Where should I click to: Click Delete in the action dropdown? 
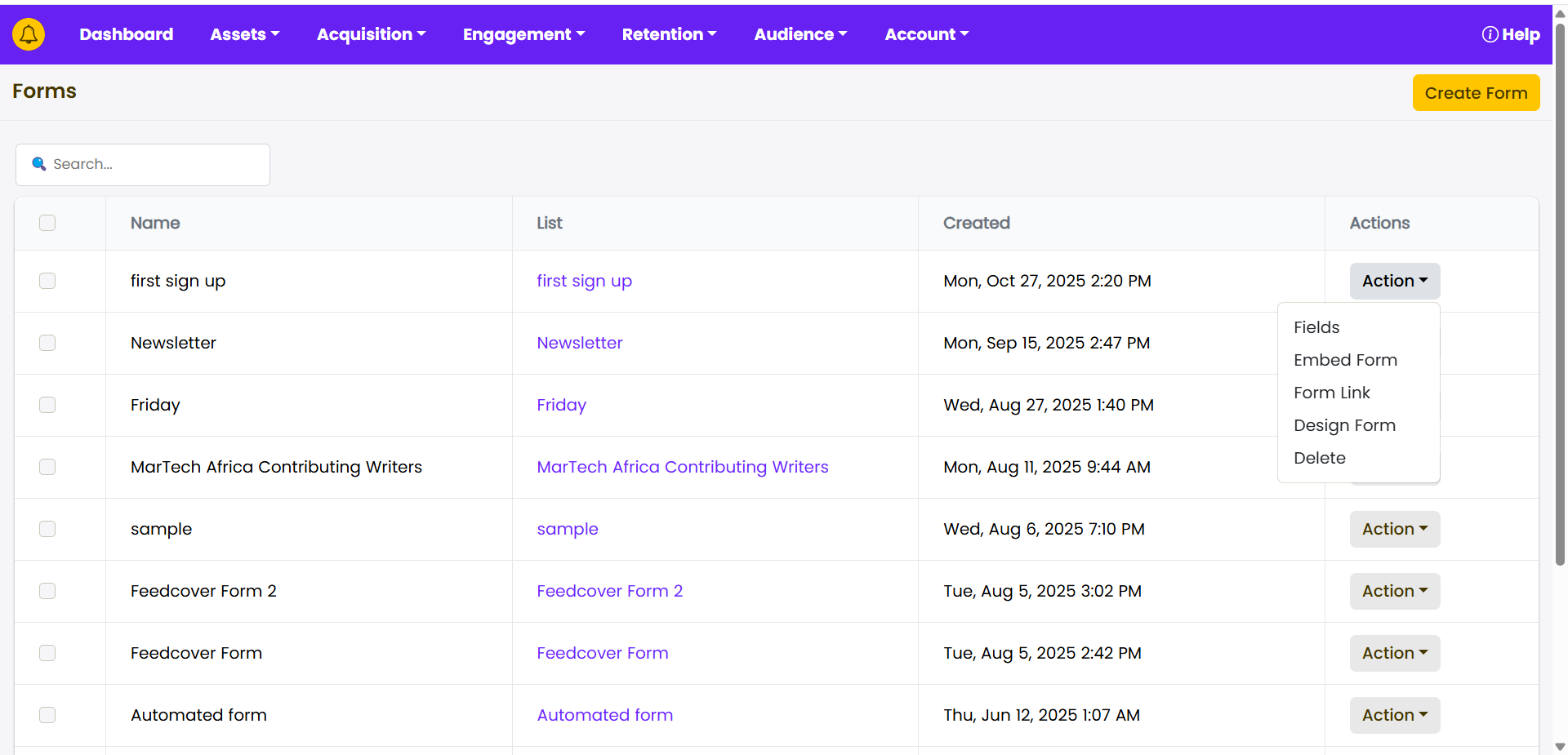(1319, 458)
